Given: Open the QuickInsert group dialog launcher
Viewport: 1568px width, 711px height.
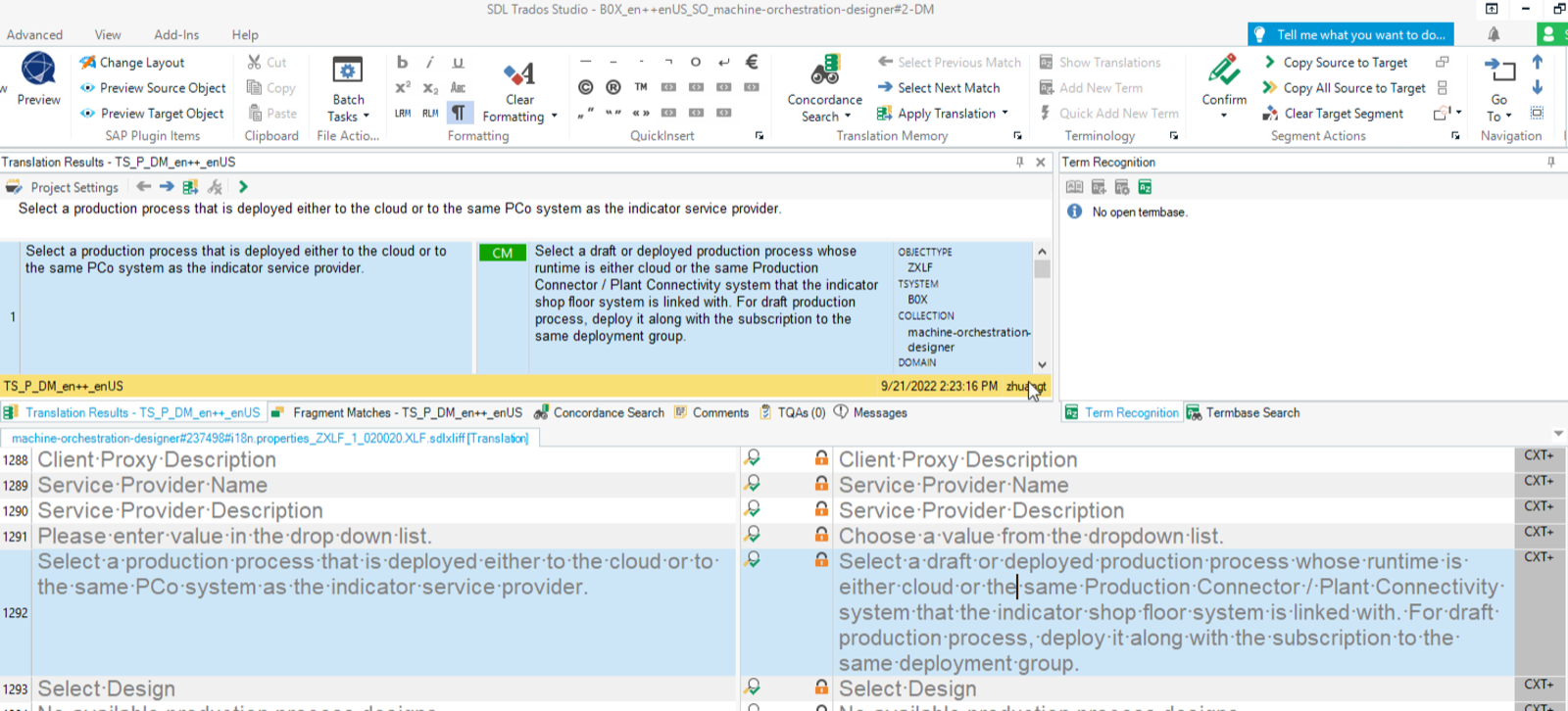Looking at the screenshot, I should [759, 136].
